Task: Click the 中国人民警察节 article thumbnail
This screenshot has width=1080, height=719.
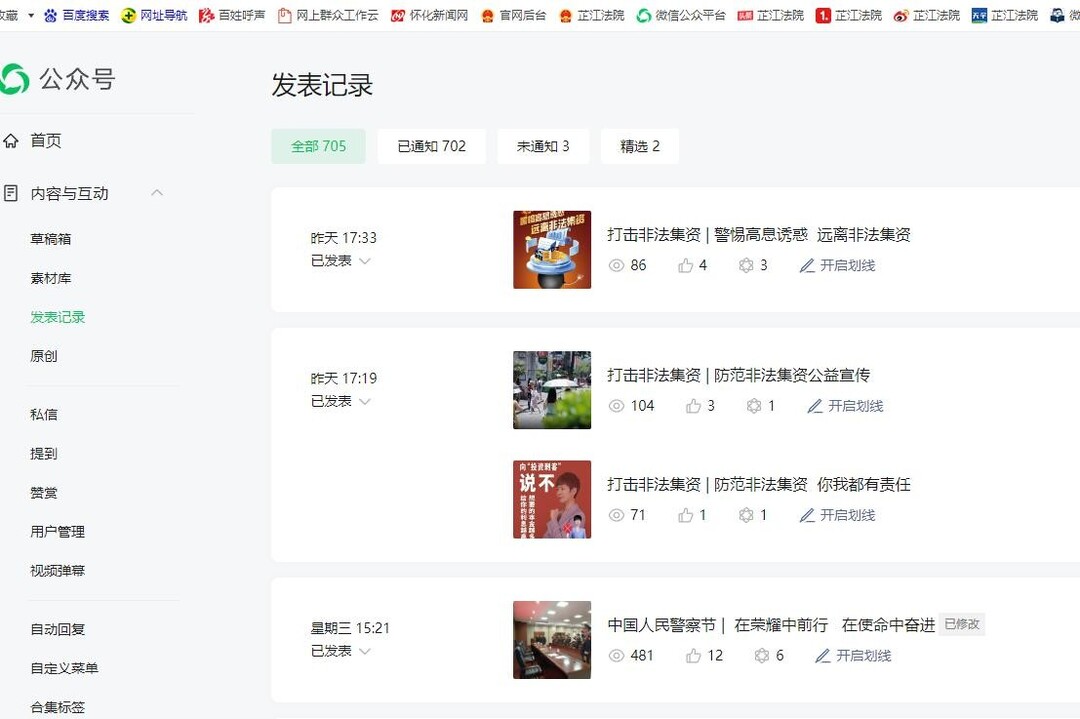Action: point(551,640)
